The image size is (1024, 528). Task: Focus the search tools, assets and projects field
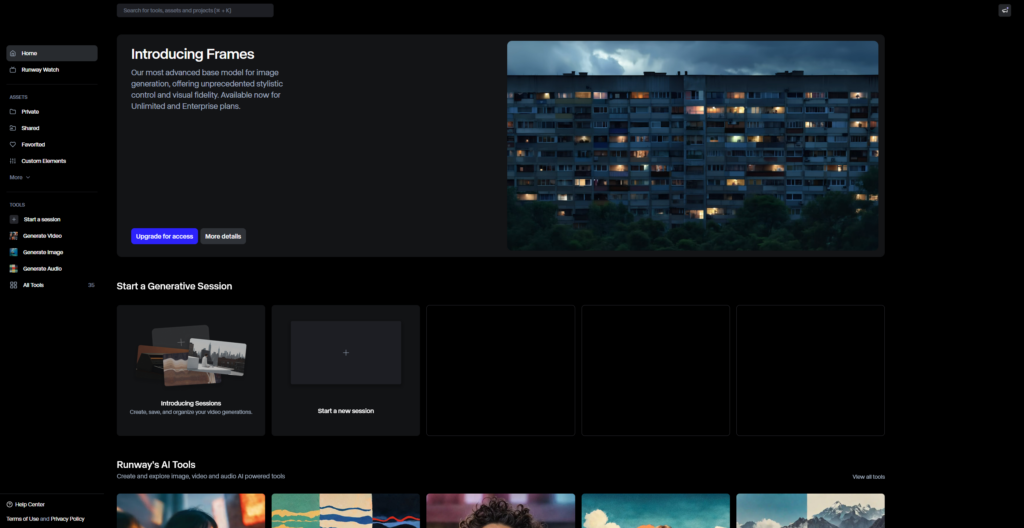(x=195, y=10)
